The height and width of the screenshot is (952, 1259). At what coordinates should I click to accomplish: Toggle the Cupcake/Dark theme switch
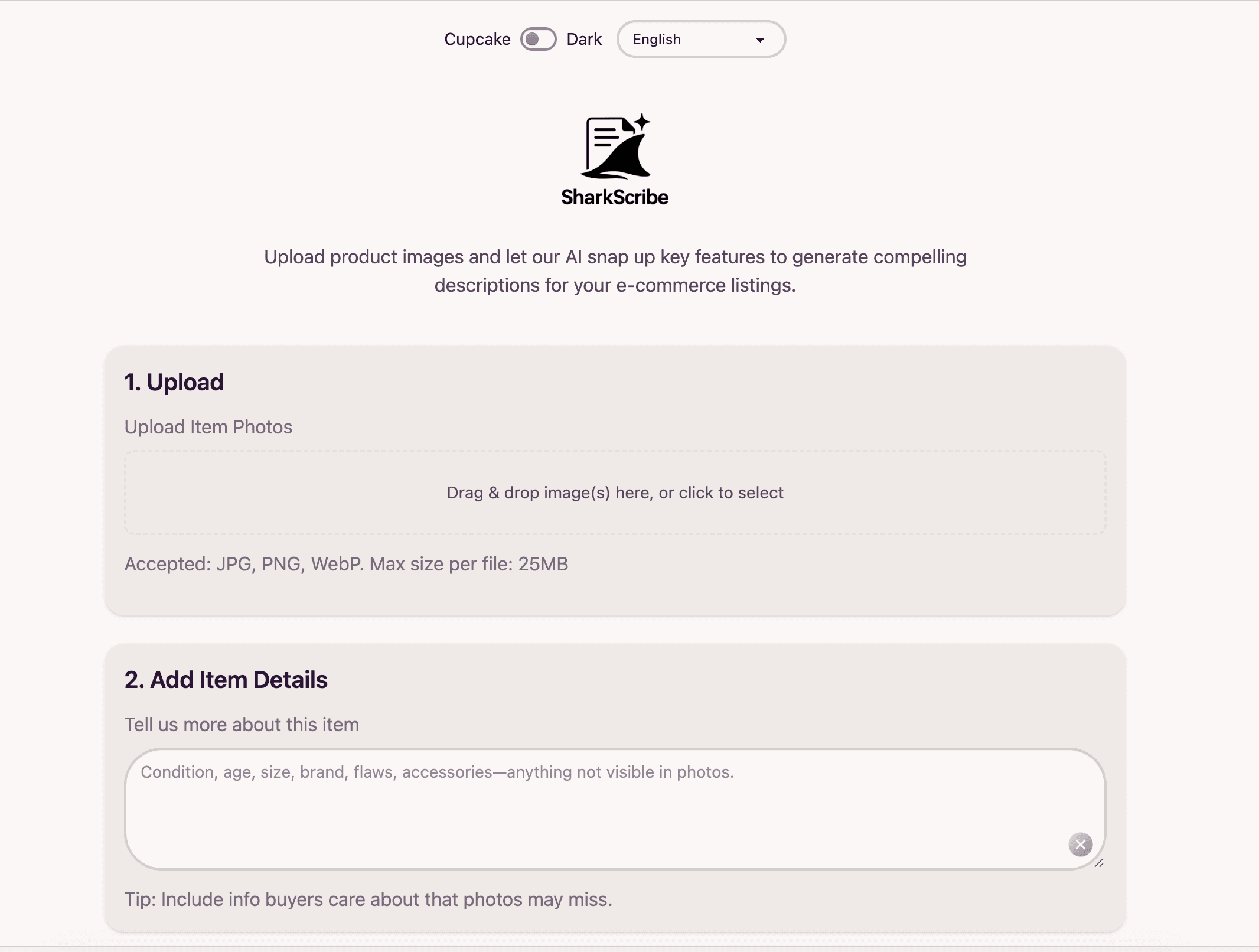point(538,40)
